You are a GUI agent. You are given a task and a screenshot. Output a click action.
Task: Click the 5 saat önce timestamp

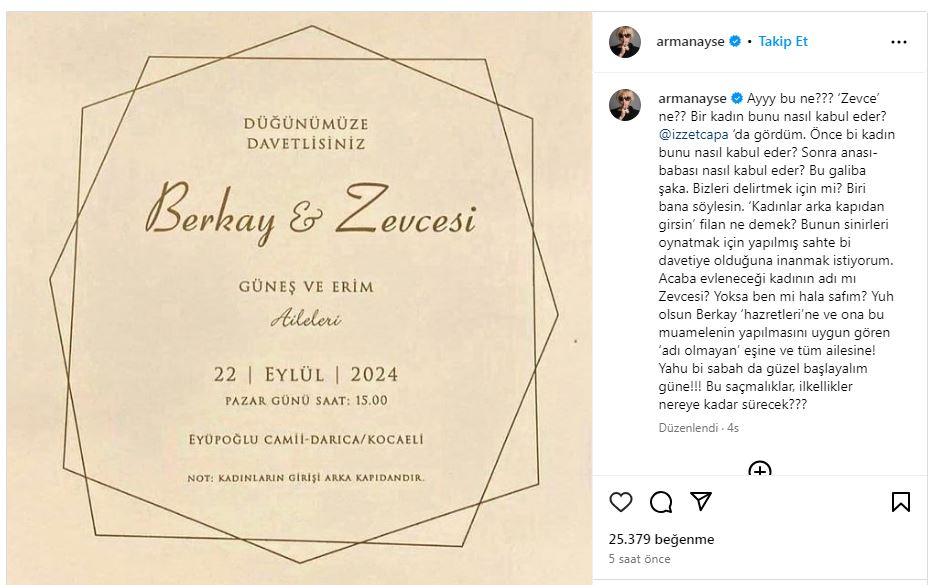(x=639, y=558)
